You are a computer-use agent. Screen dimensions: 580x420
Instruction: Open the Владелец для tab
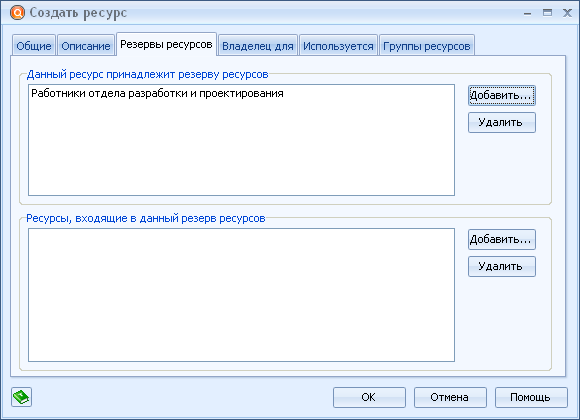(x=258, y=46)
